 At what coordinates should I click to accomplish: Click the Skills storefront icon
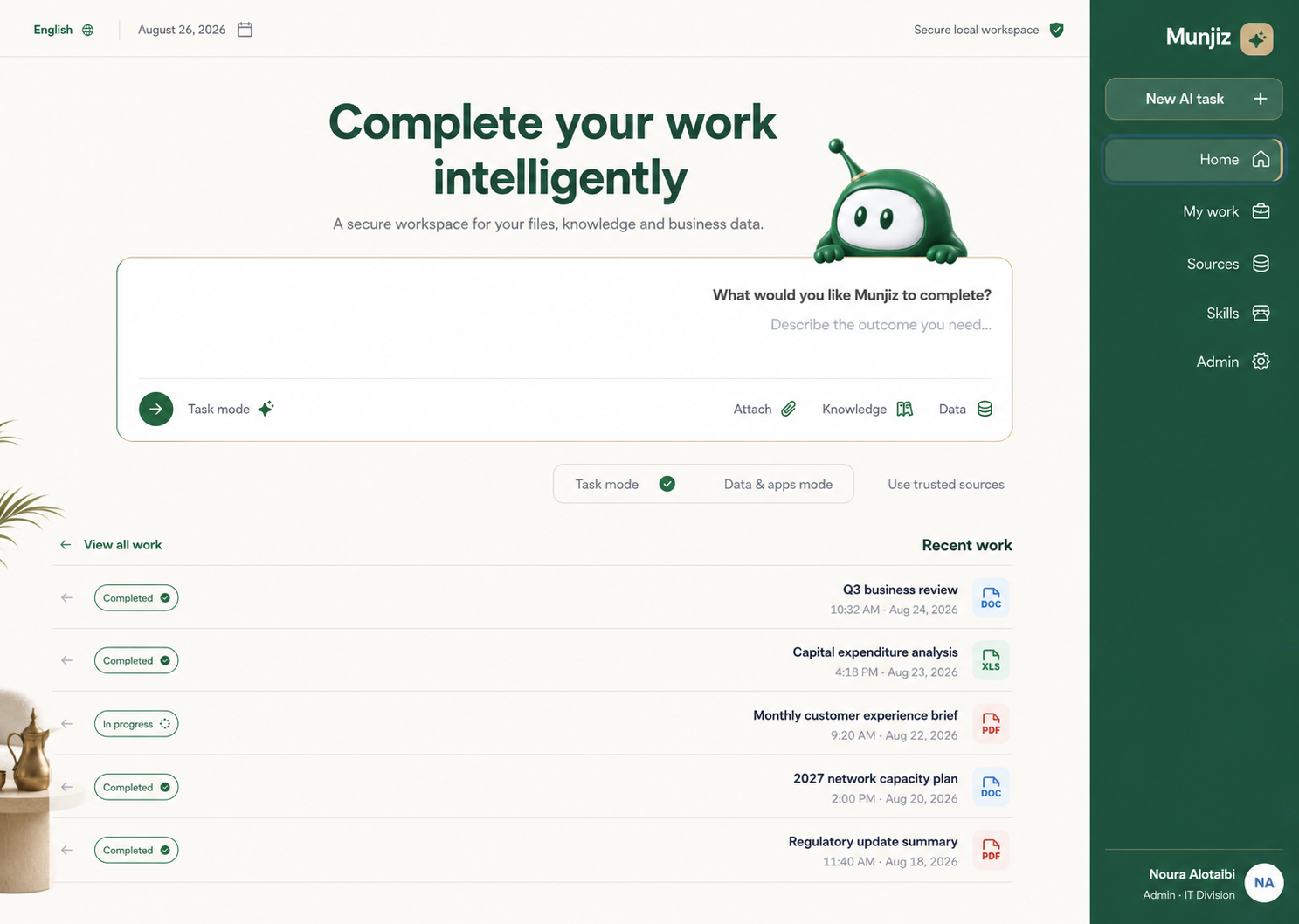point(1261,313)
